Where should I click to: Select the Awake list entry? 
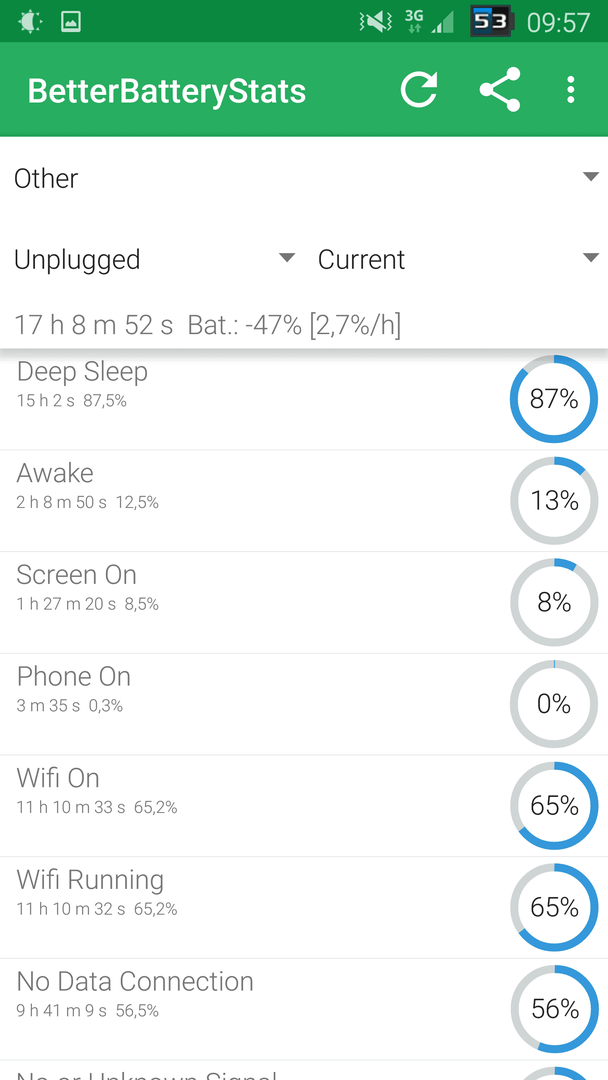pos(304,501)
